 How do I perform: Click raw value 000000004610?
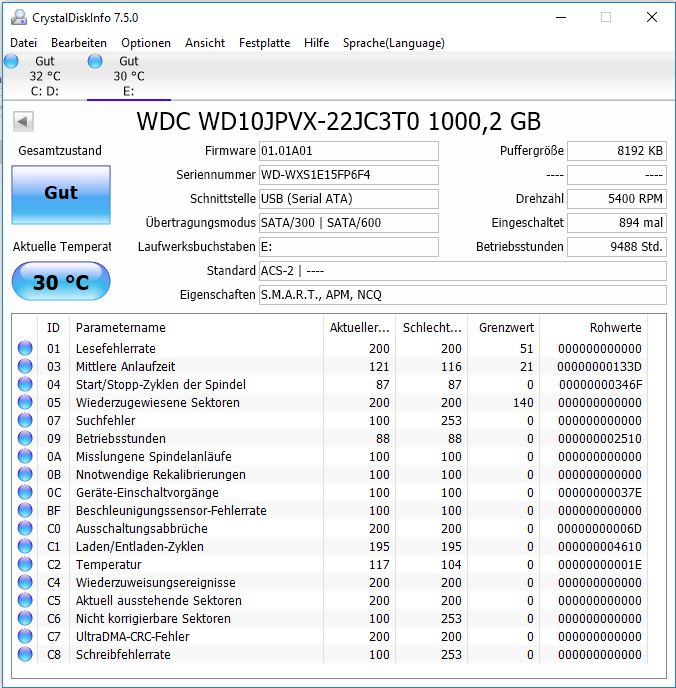600,546
